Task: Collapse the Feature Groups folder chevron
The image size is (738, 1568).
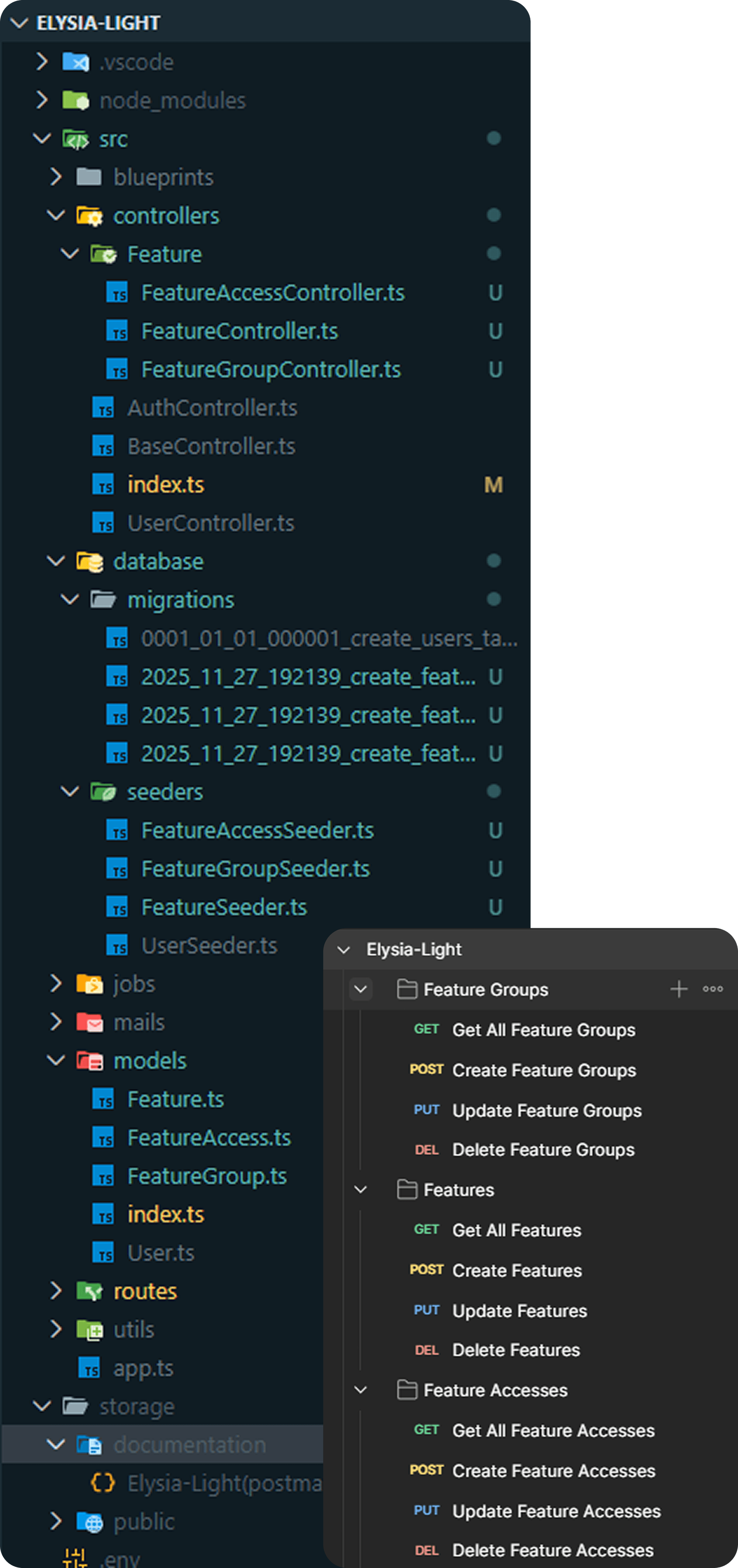Action: 360,989
